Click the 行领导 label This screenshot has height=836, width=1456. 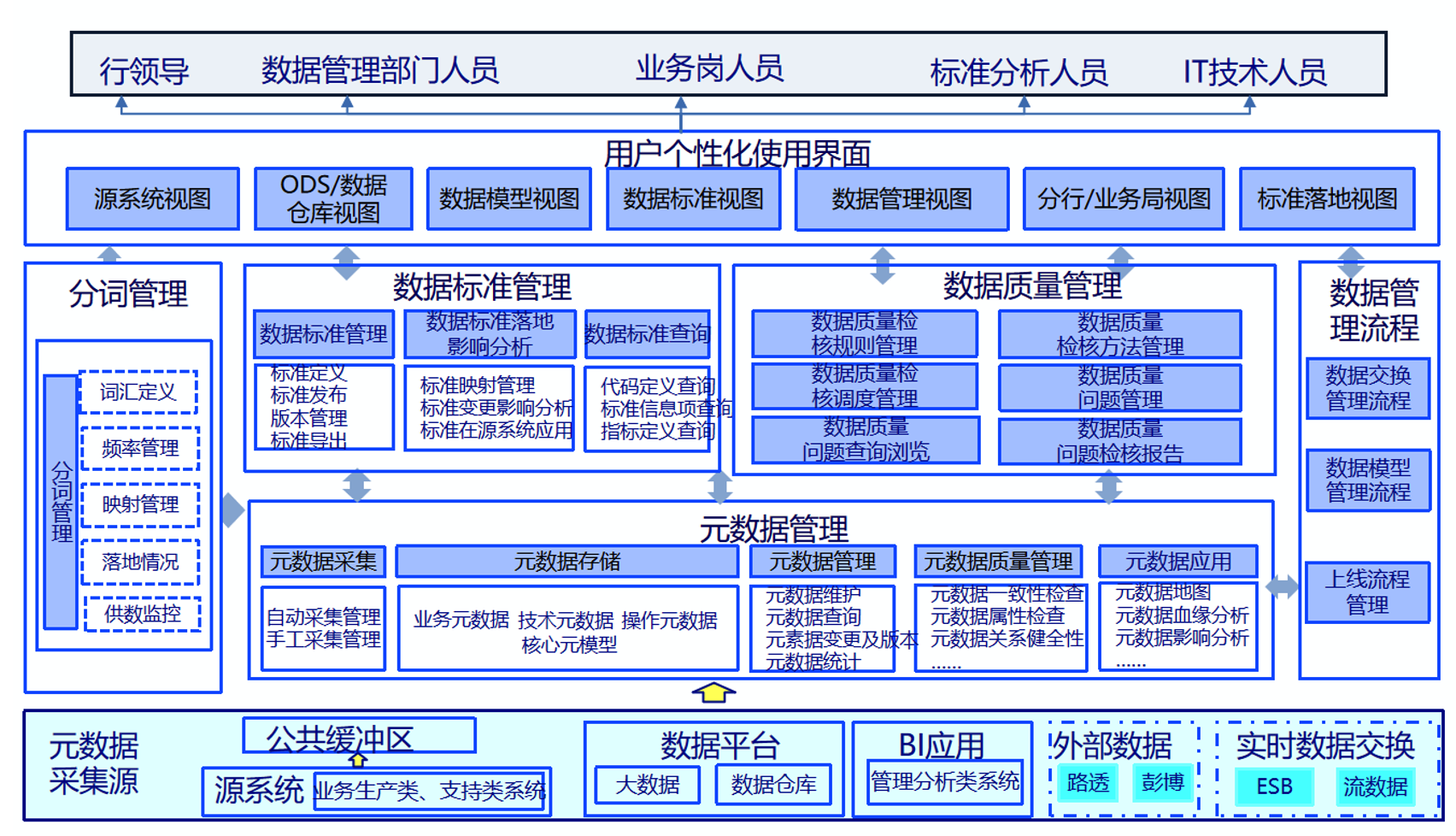[x=144, y=71]
